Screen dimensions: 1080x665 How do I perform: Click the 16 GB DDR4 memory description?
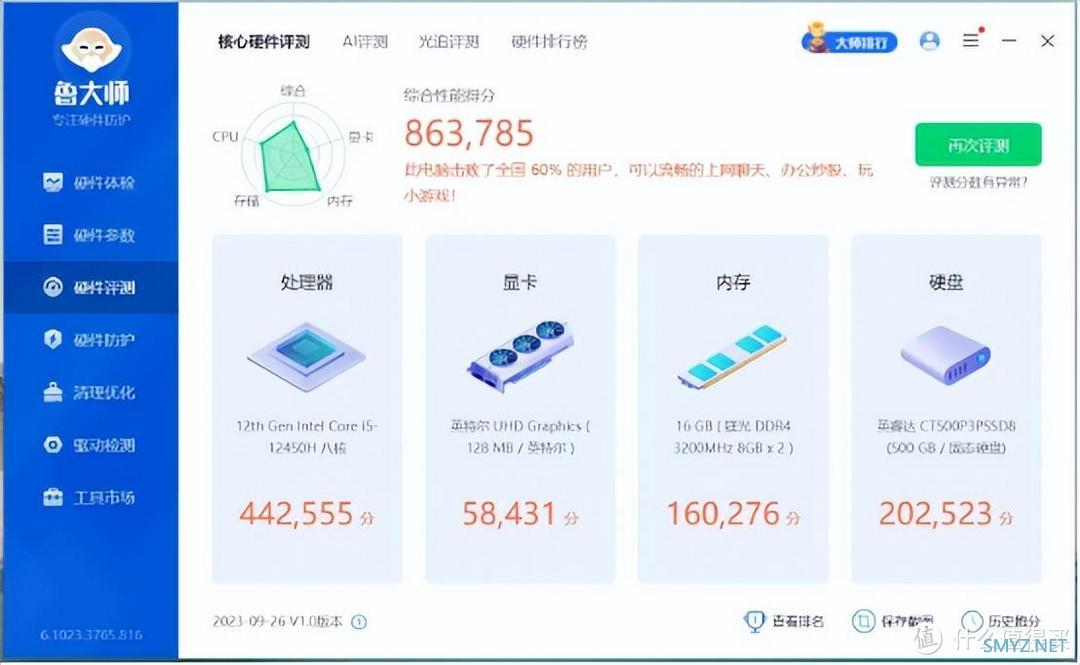coord(733,437)
